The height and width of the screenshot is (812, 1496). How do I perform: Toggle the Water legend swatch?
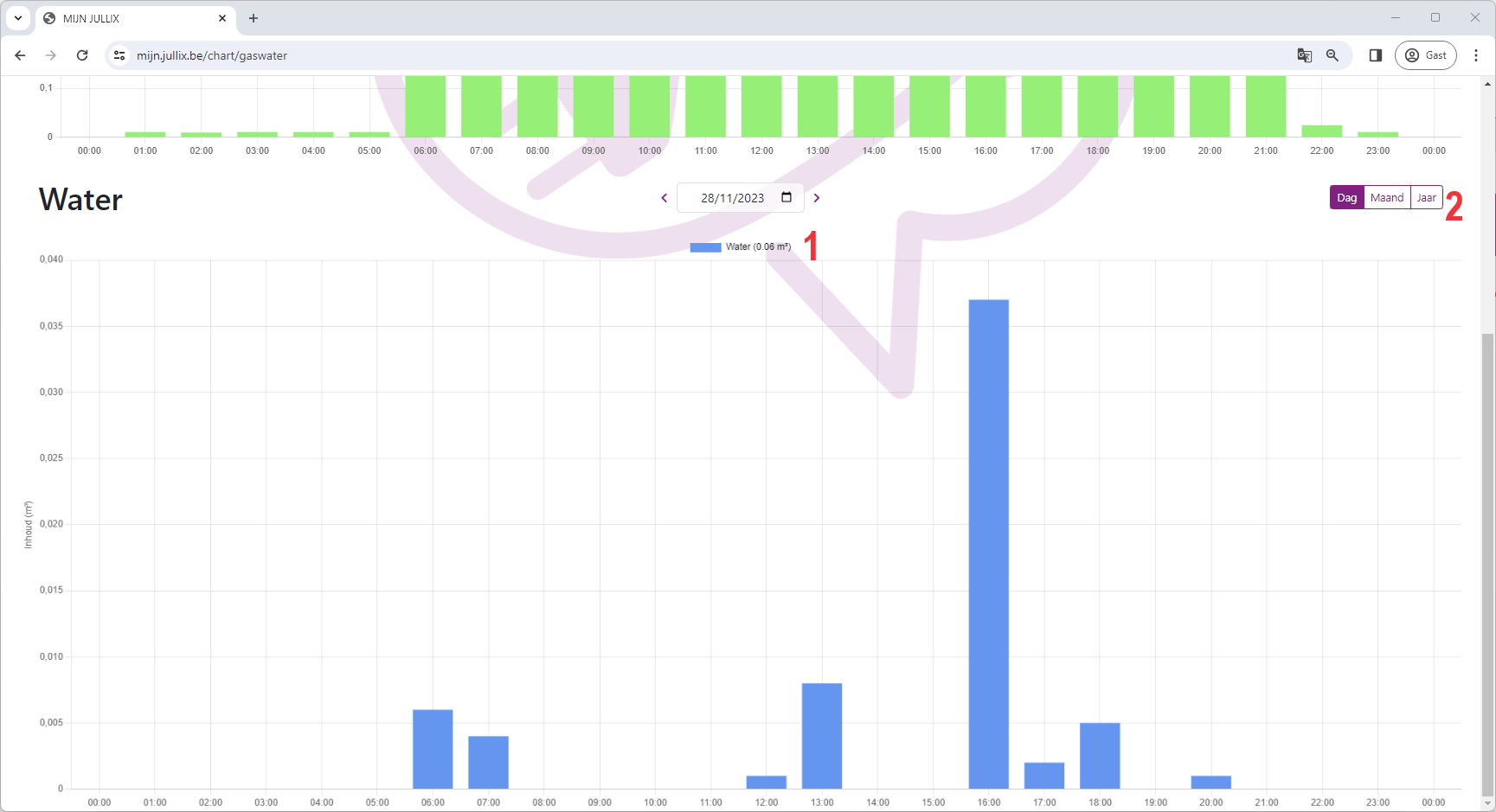pos(706,247)
